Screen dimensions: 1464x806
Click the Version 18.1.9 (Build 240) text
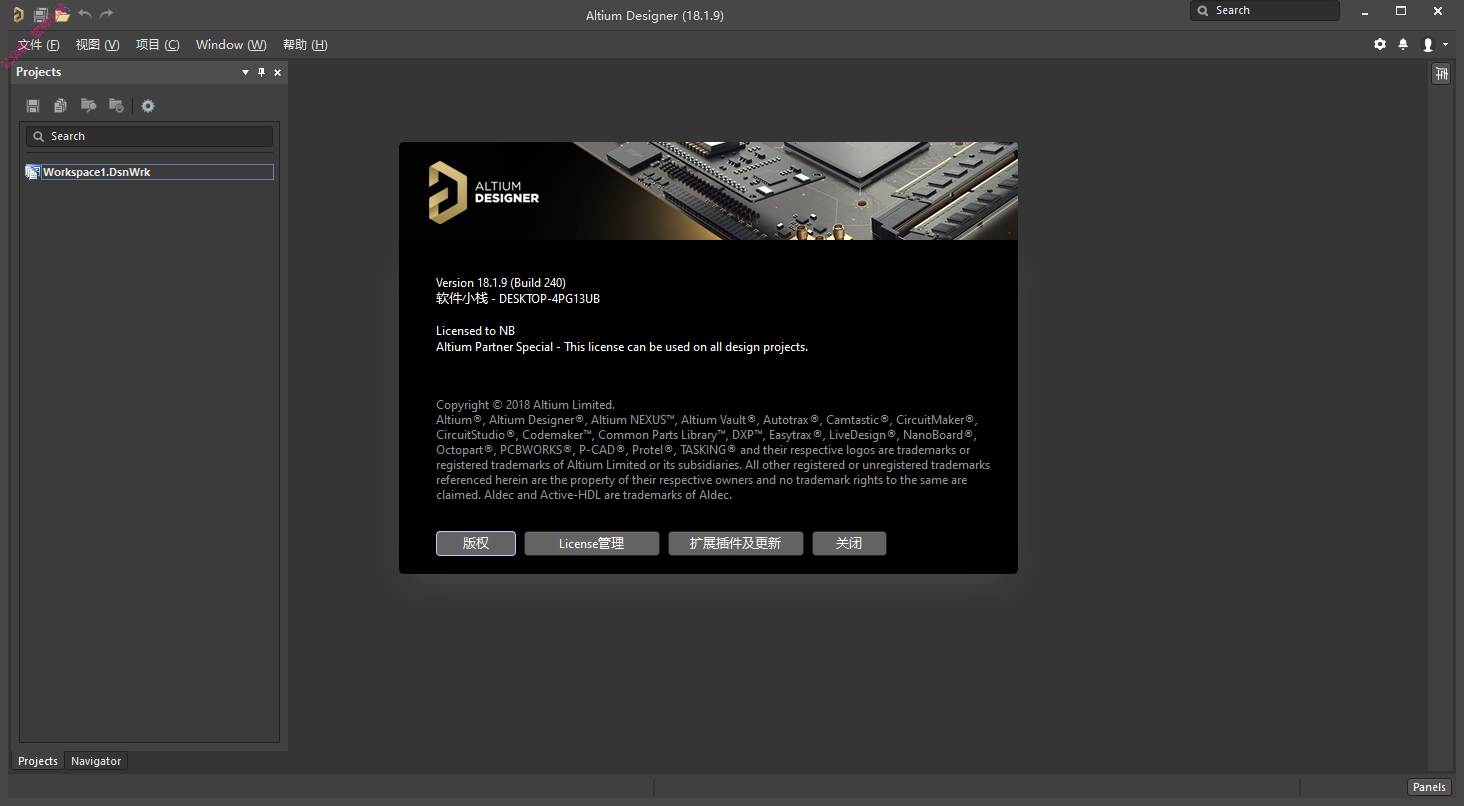tap(501, 283)
